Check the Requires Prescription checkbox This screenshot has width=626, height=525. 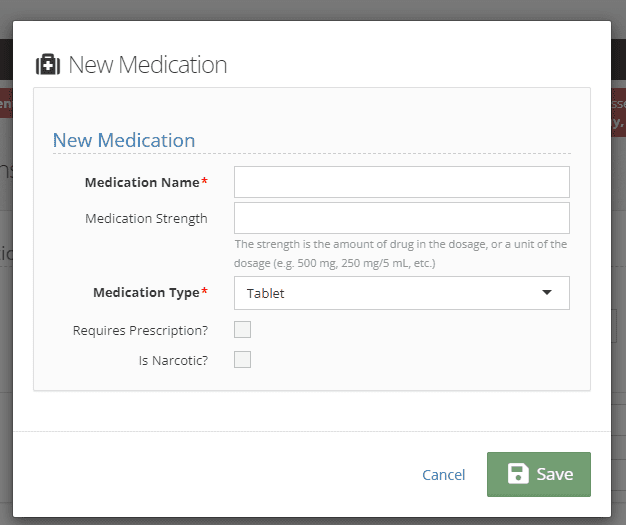click(x=242, y=330)
